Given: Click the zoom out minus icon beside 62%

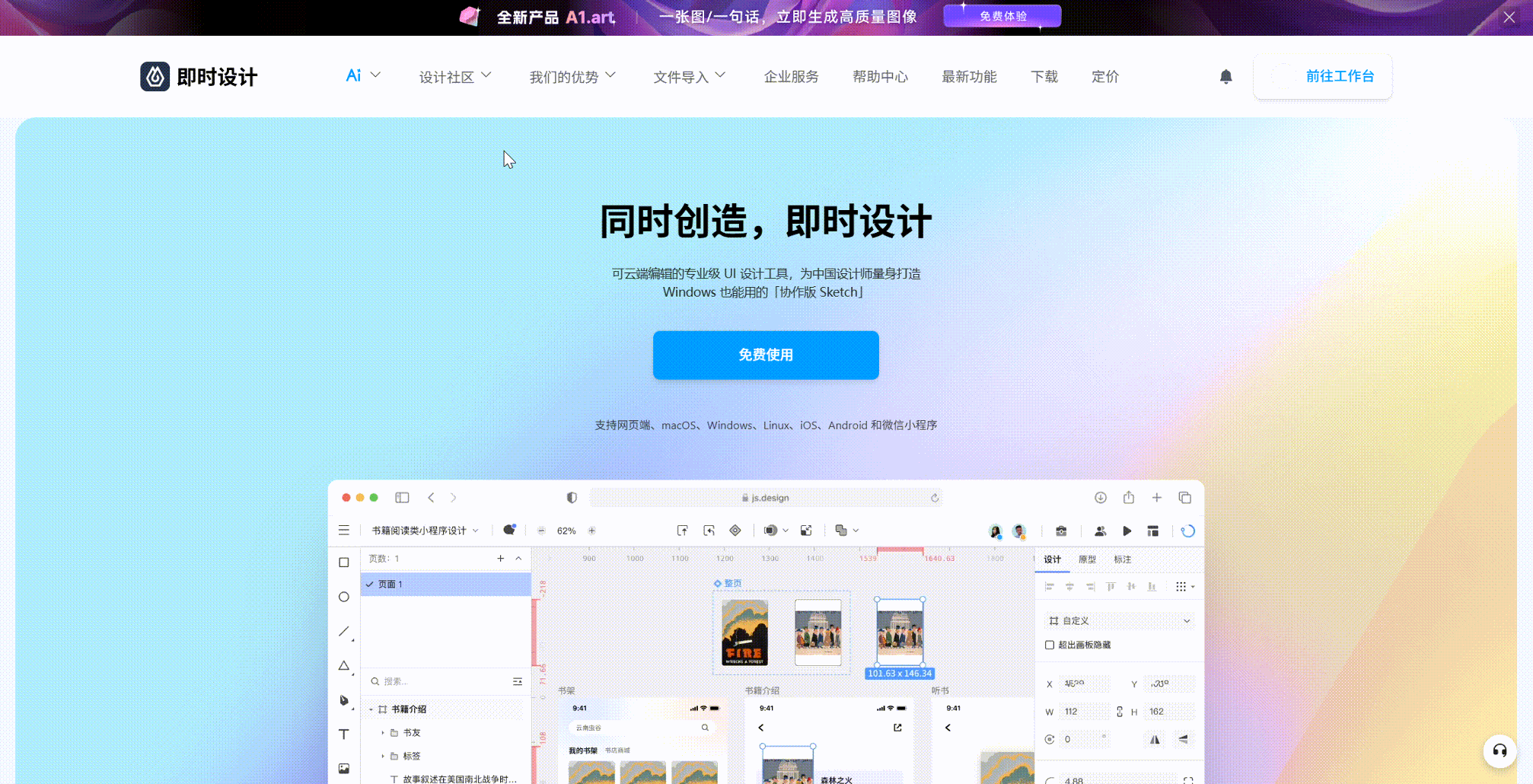Looking at the screenshot, I should tap(541, 531).
